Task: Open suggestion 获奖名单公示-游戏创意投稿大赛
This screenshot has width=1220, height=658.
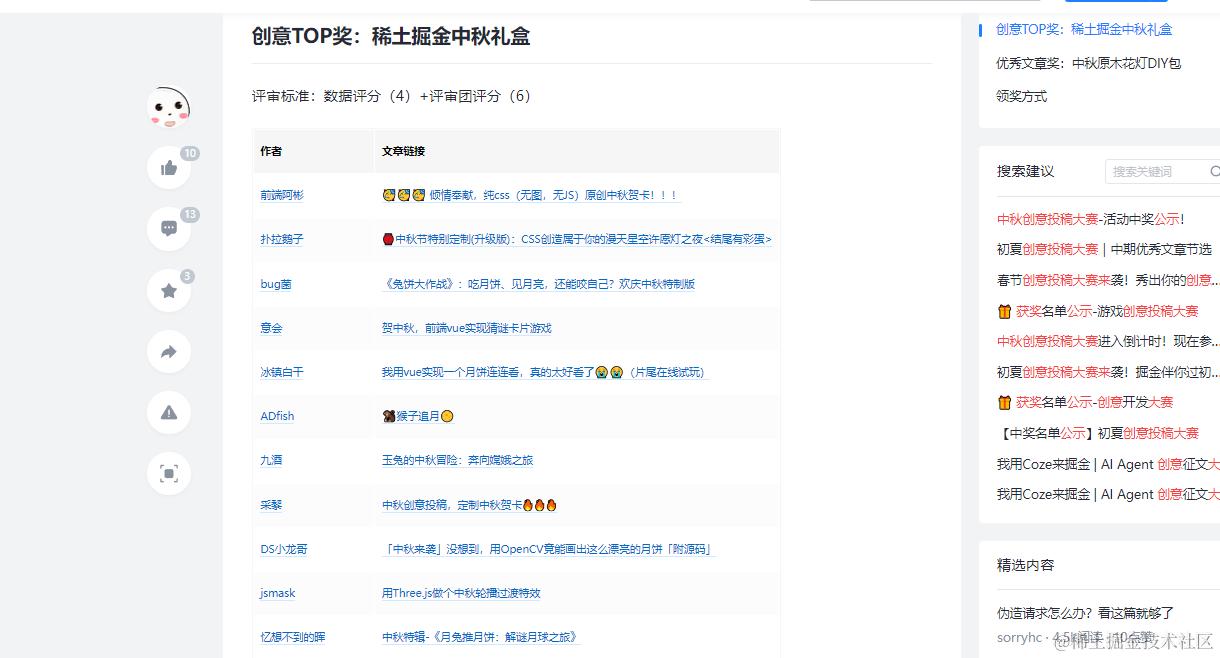Action: coord(1098,311)
